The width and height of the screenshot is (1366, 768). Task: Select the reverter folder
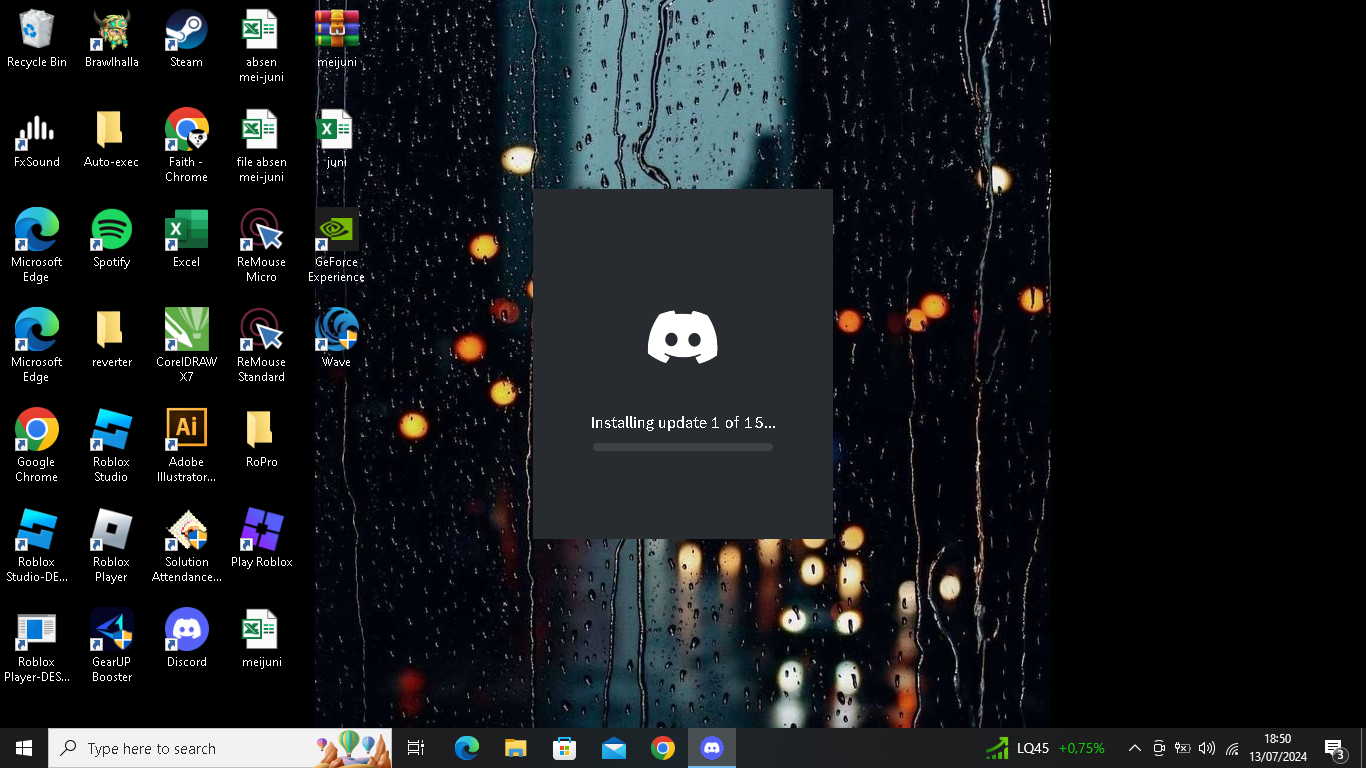[112, 340]
